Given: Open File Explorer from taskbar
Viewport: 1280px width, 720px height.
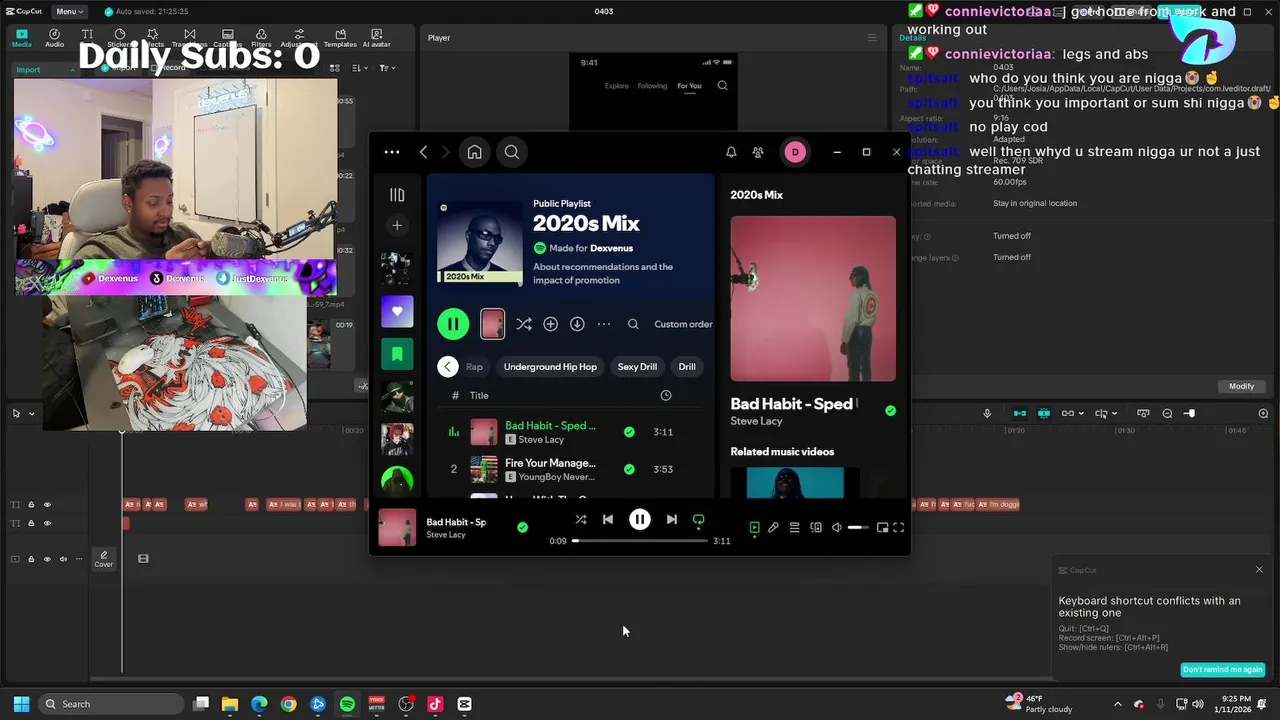Looking at the screenshot, I should click(x=229, y=704).
